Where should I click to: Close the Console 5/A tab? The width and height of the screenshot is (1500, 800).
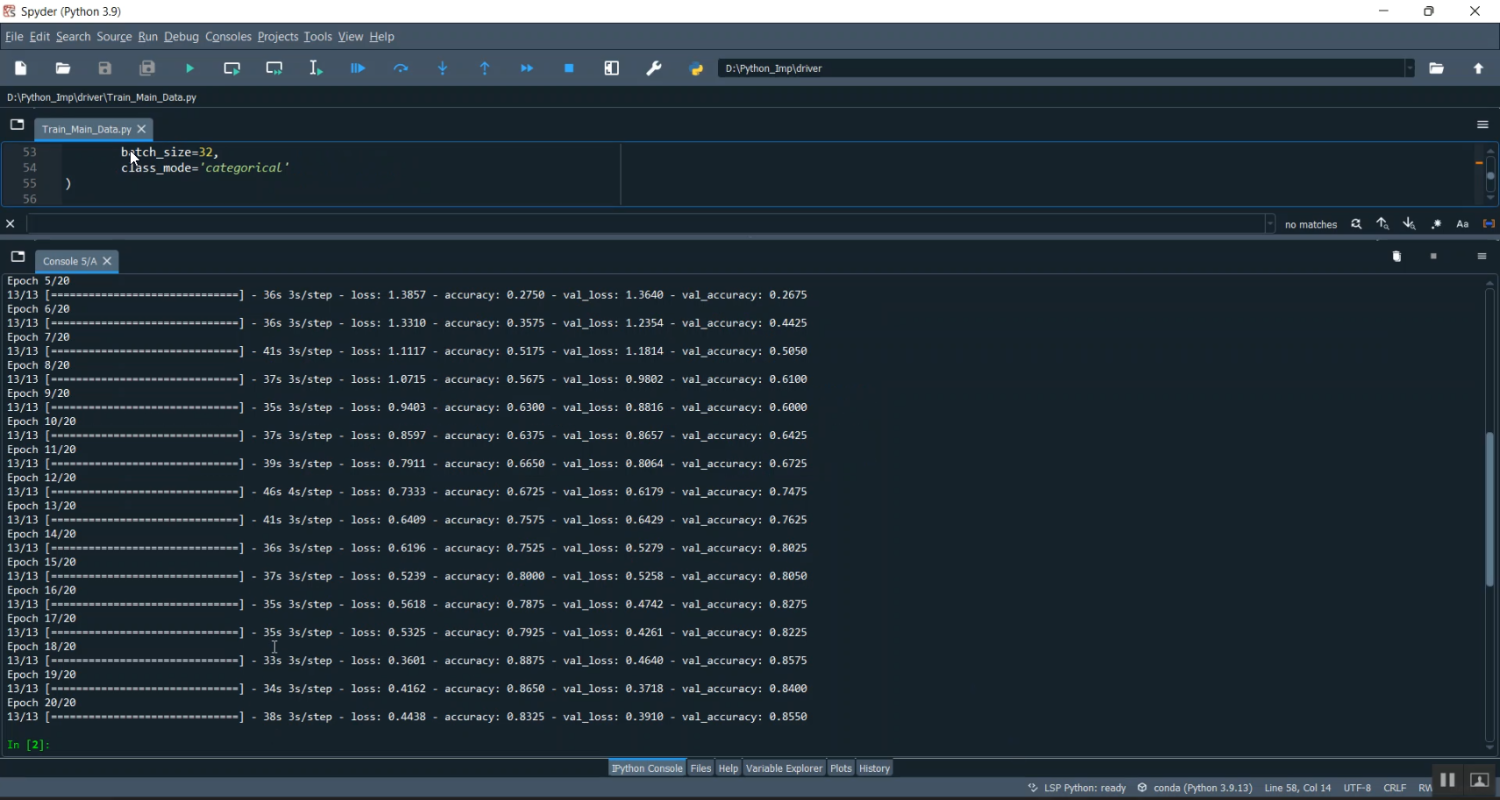pos(107,261)
